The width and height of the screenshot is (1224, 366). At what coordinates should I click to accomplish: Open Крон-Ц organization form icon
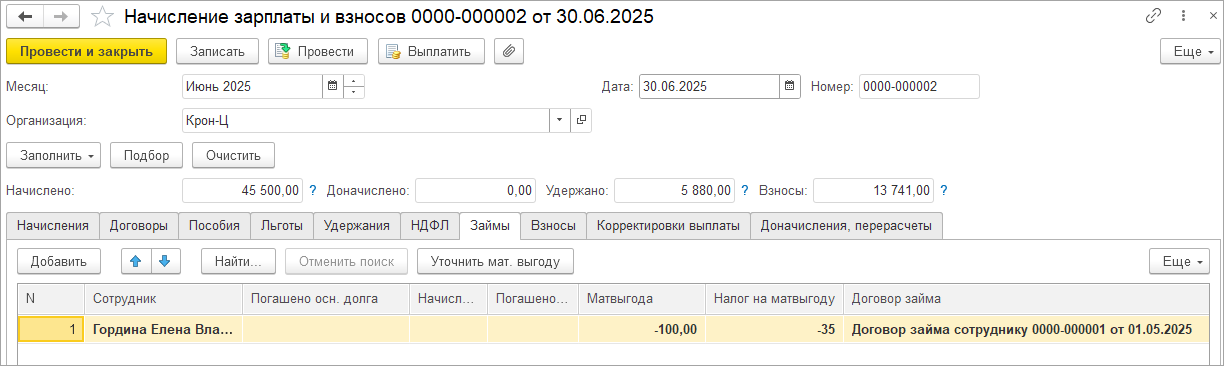coord(581,121)
